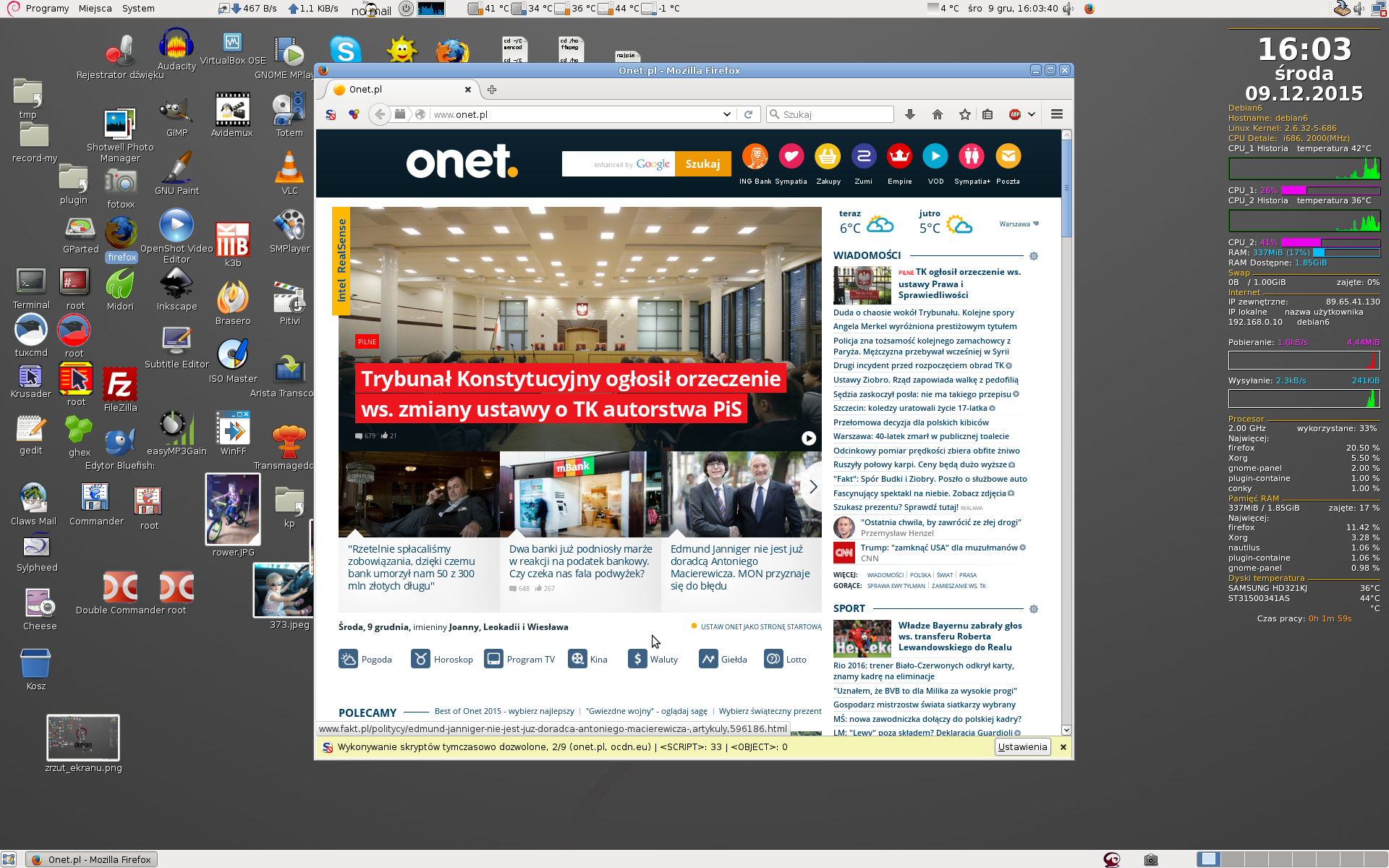Go to the Firefox home page icon

(x=938, y=114)
